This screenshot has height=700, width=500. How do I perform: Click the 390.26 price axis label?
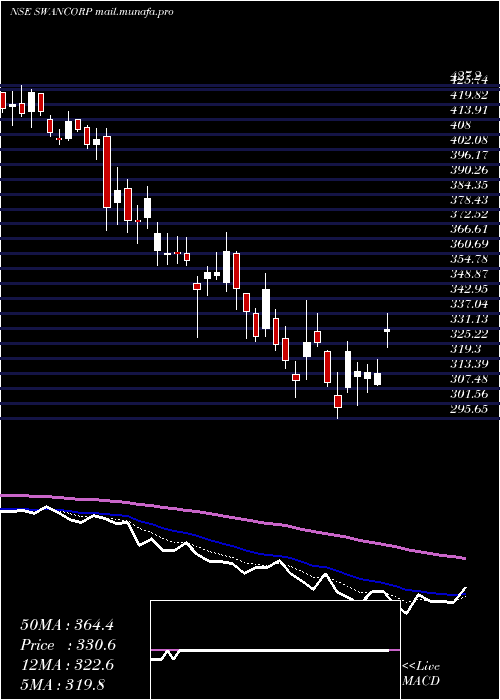[470, 170]
